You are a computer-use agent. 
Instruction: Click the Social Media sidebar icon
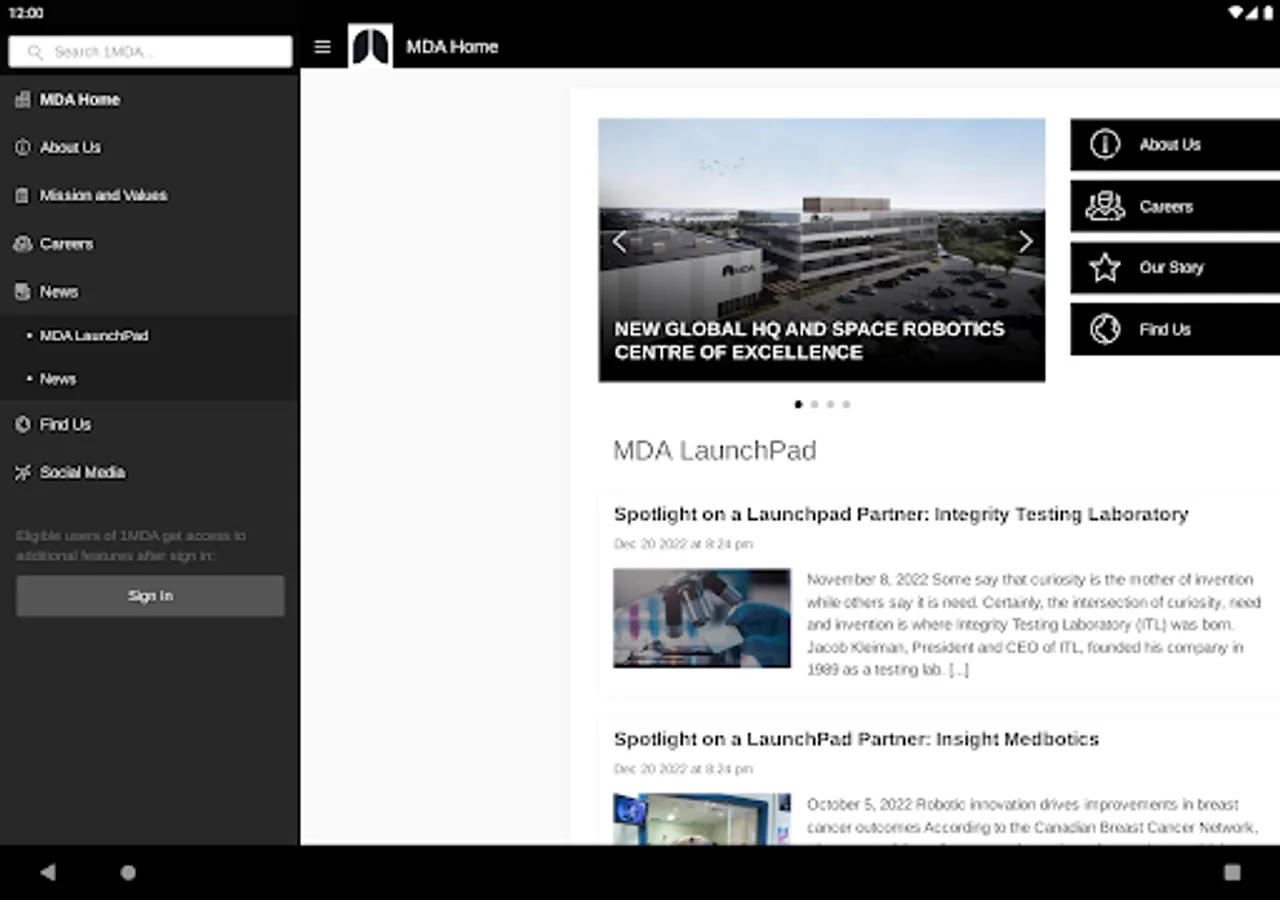[22, 472]
